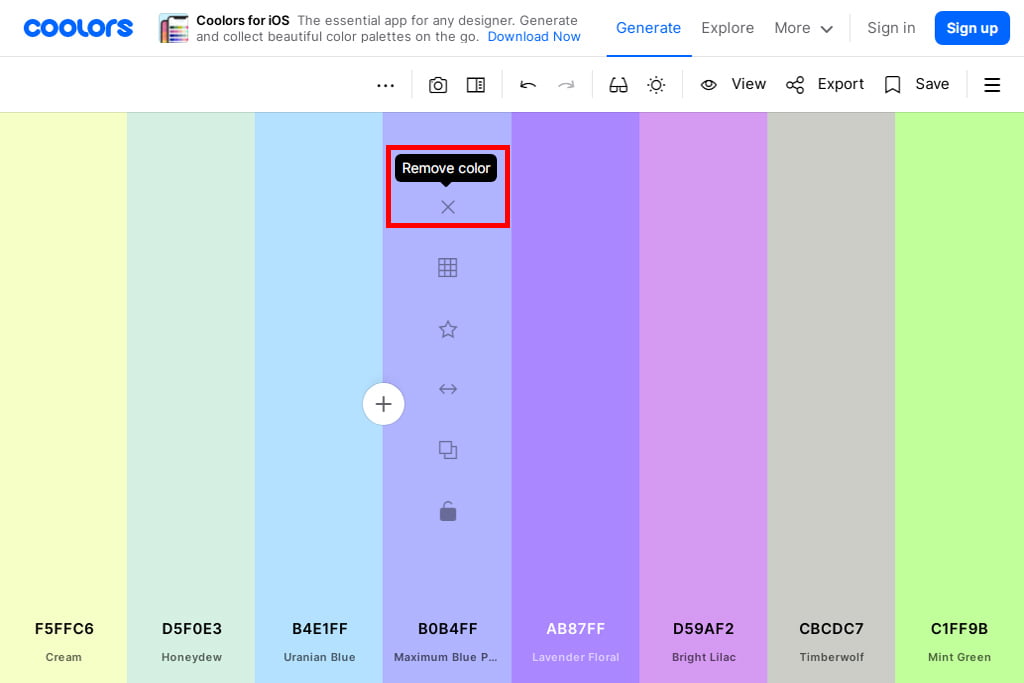Copy HEX with the overlapping squares icon
Image resolution: width=1024 pixels, height=683 pixels.
pos(448,450)
